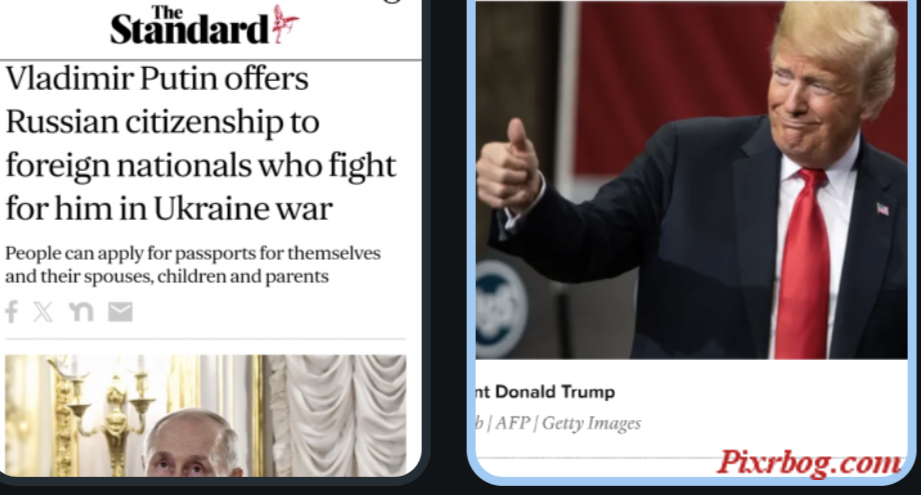
Task: Click the thumbs-up hand in photo
Action: [509, 169]
